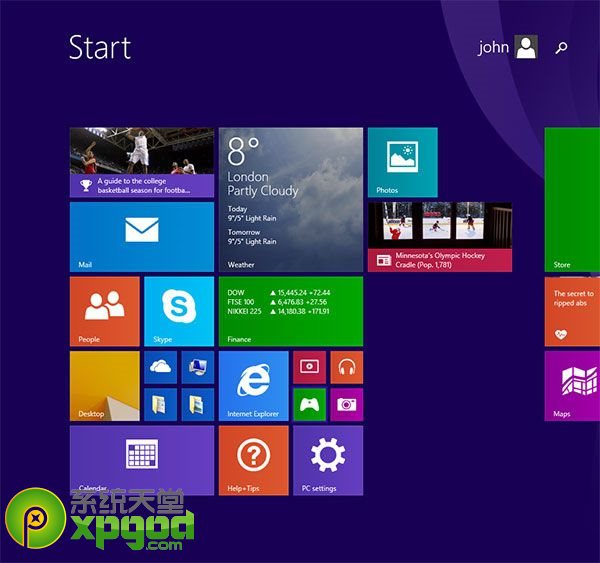The image size is (600, 563).
Task: Open the Health & Fitness ripped abs tile
Action: [x=572, y=312]
